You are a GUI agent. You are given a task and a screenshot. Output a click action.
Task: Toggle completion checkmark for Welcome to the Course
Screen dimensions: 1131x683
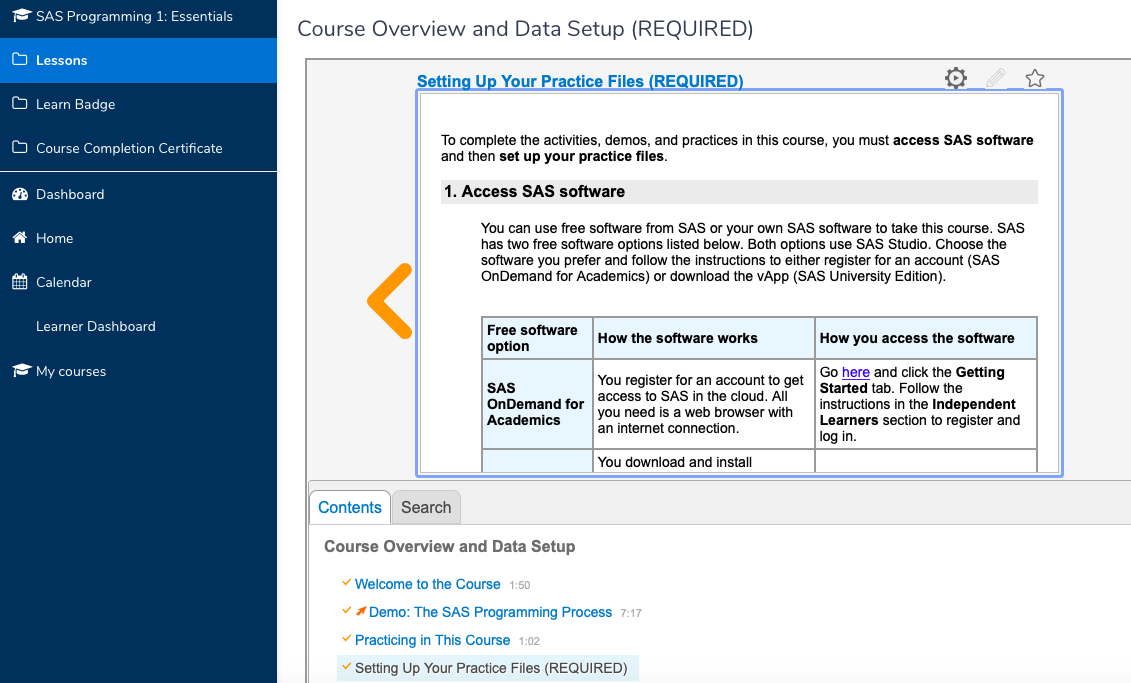click(x=345, y=583)
